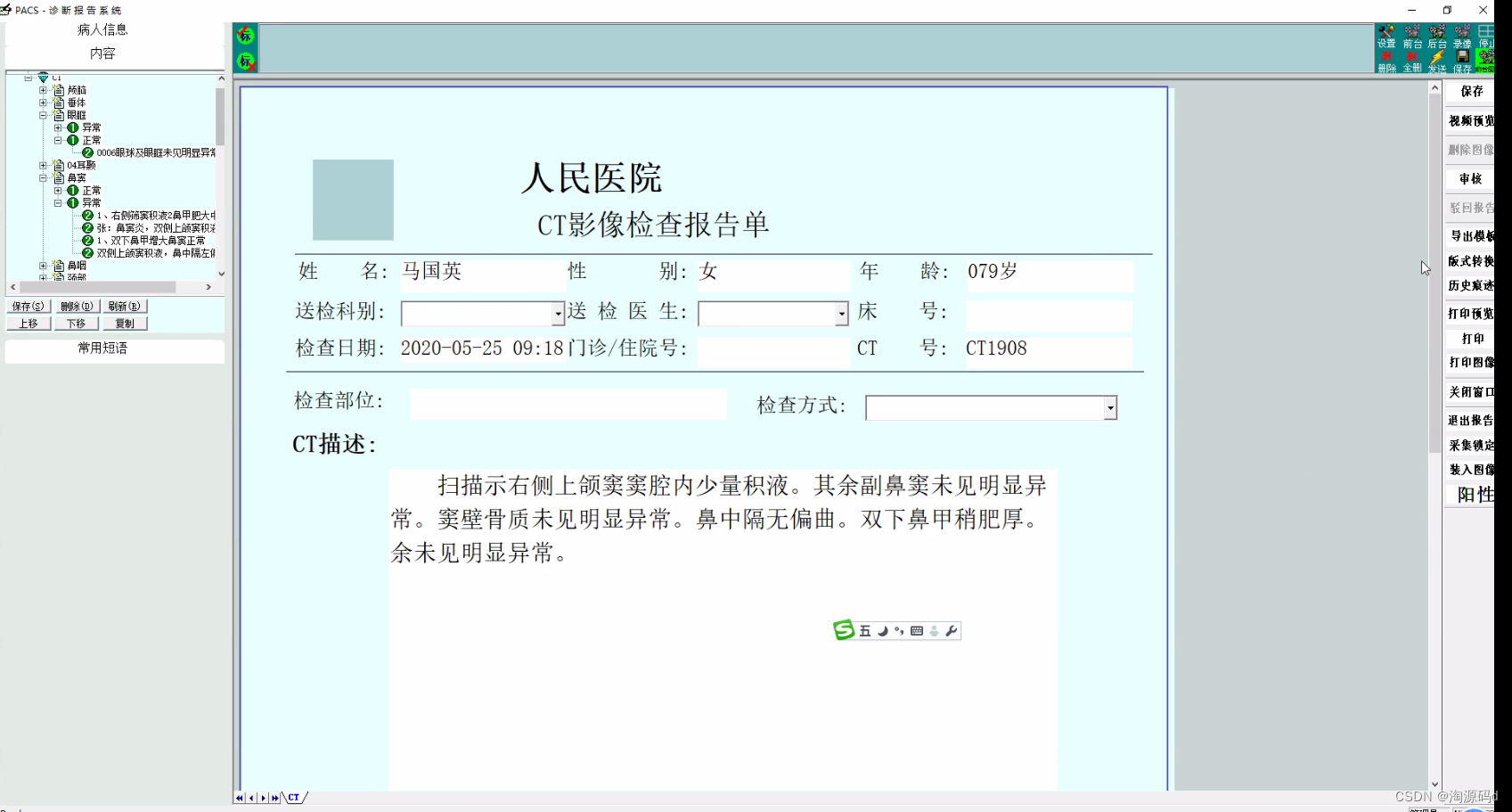Click the 检查部位 input field

coord(568,404)
